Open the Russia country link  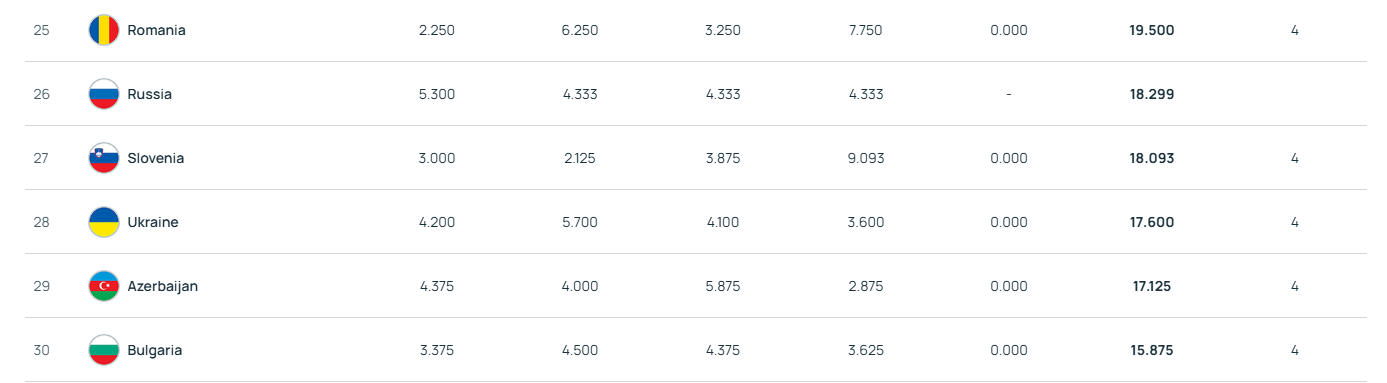(149, 94)
